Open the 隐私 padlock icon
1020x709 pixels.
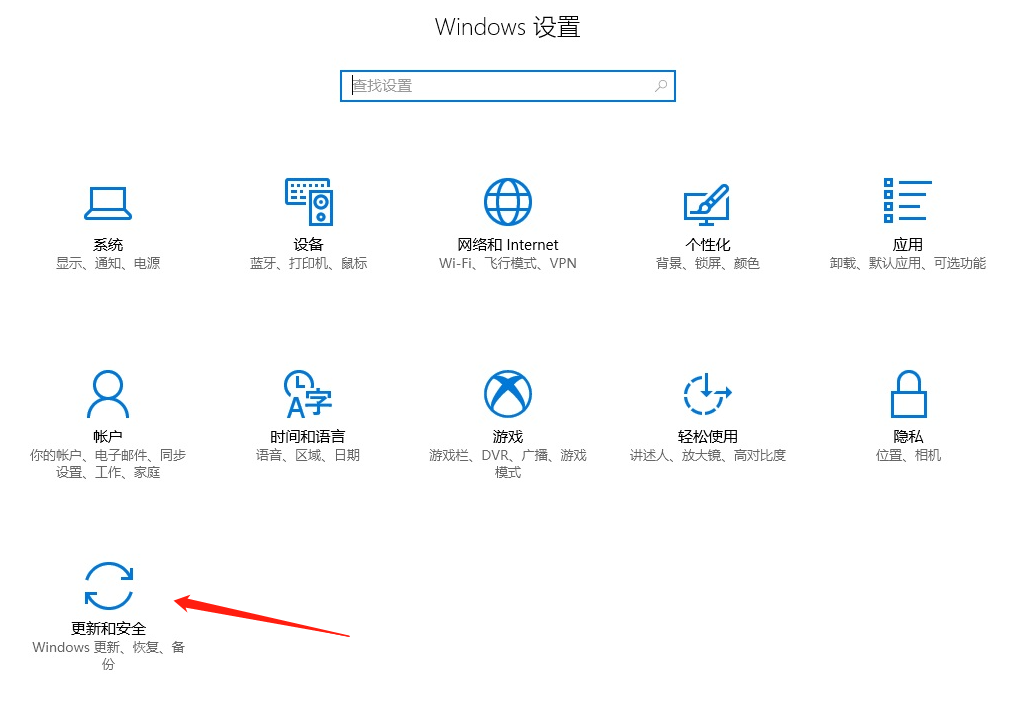(908, 394)
